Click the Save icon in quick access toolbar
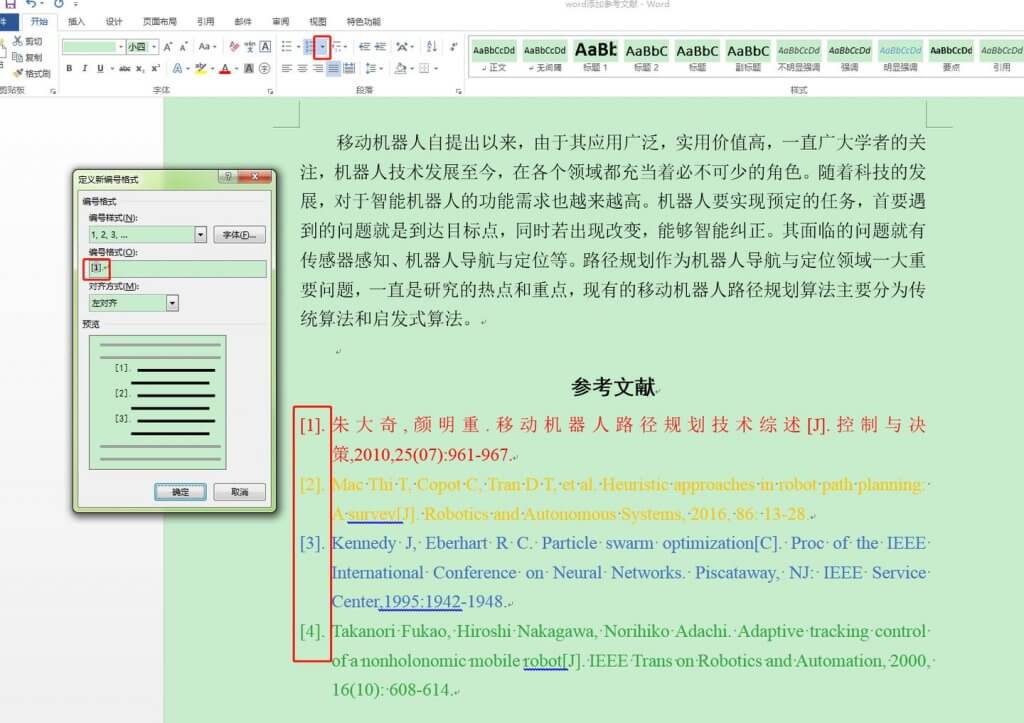 point(10,5)
